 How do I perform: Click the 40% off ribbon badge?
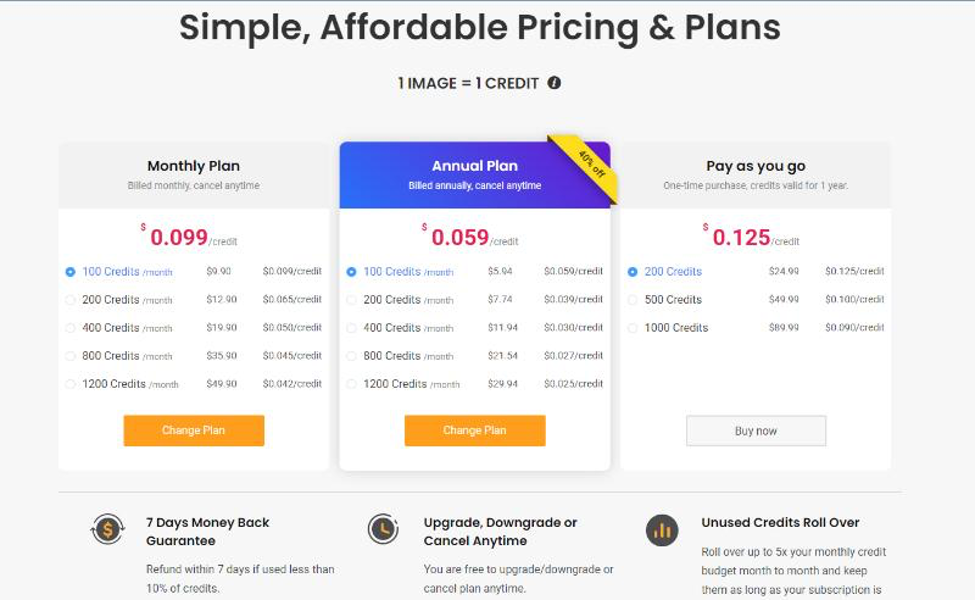589,165
